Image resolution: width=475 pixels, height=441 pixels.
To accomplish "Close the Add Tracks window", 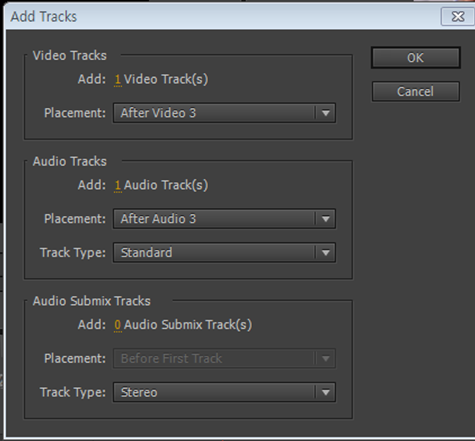I will tap(458, 16).
